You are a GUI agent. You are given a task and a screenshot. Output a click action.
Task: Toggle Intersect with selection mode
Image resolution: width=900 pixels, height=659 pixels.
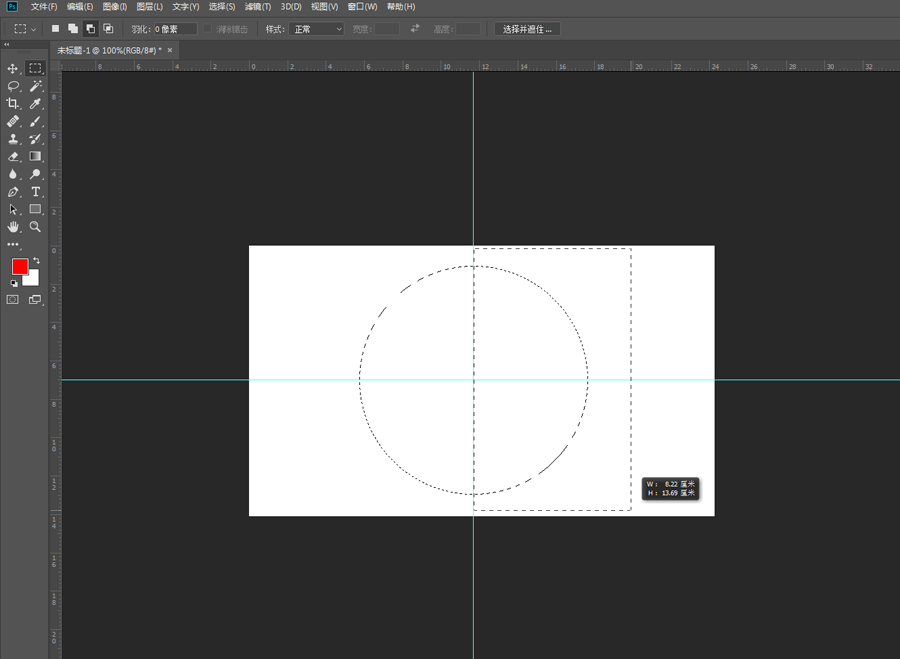[108, 29]
